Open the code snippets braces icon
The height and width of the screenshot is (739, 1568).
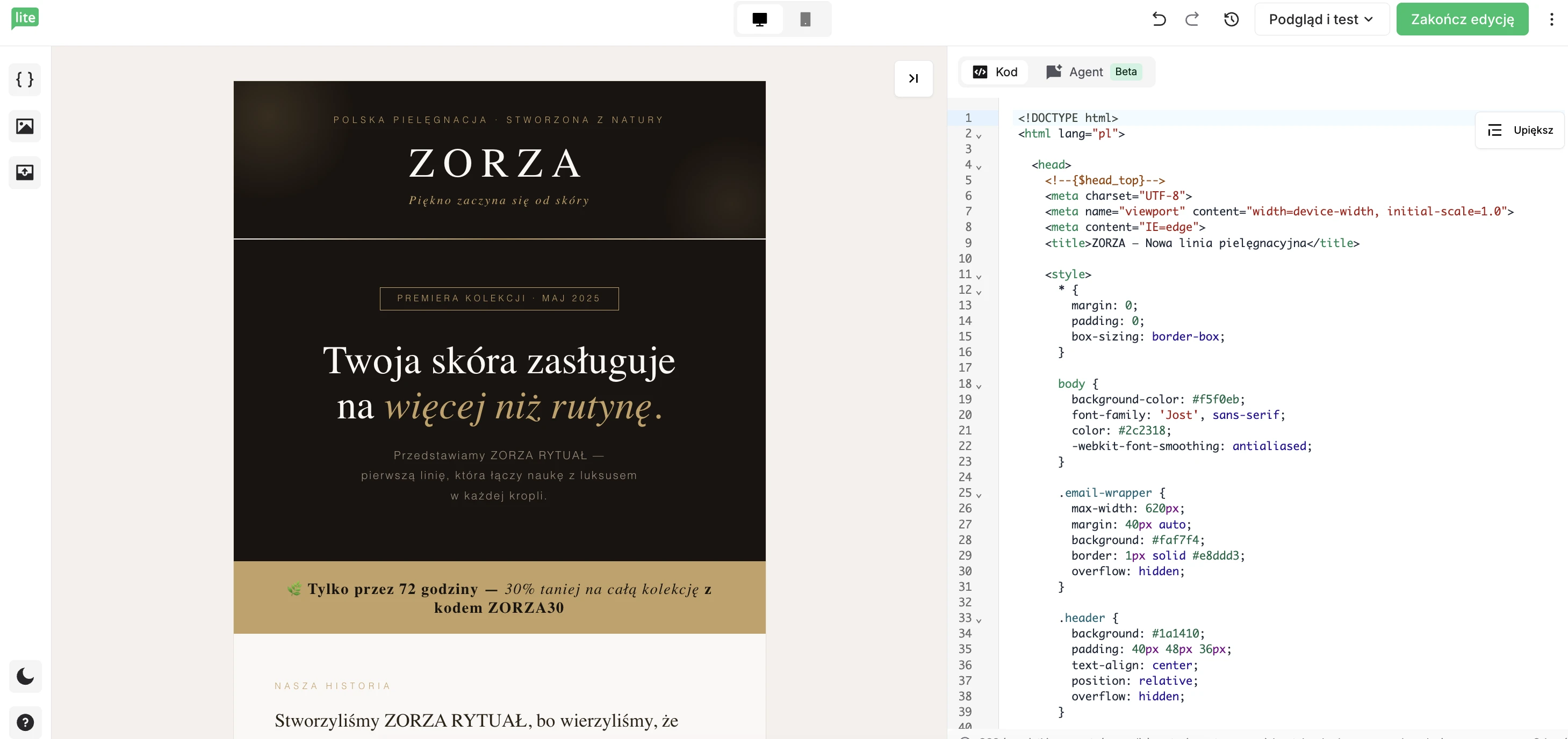(25, 79)
